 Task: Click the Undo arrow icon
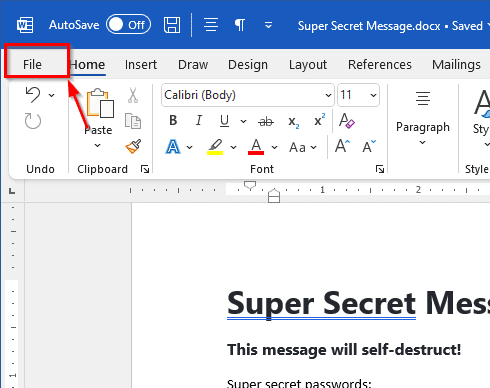33,95
